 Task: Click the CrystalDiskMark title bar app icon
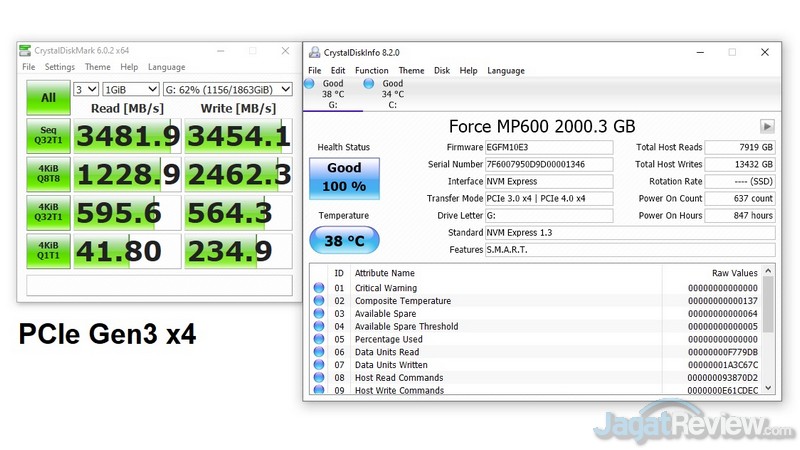click(25, 51)
